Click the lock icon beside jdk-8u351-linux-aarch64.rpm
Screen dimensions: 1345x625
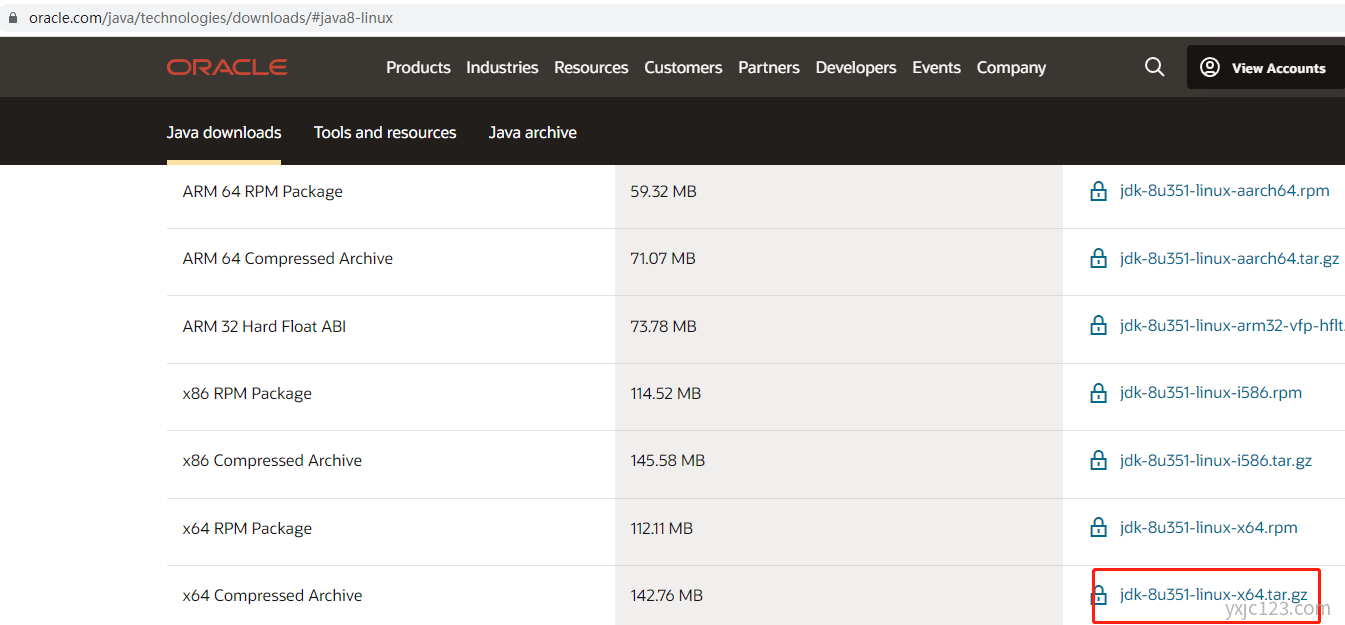click(x=1098, y=191)
